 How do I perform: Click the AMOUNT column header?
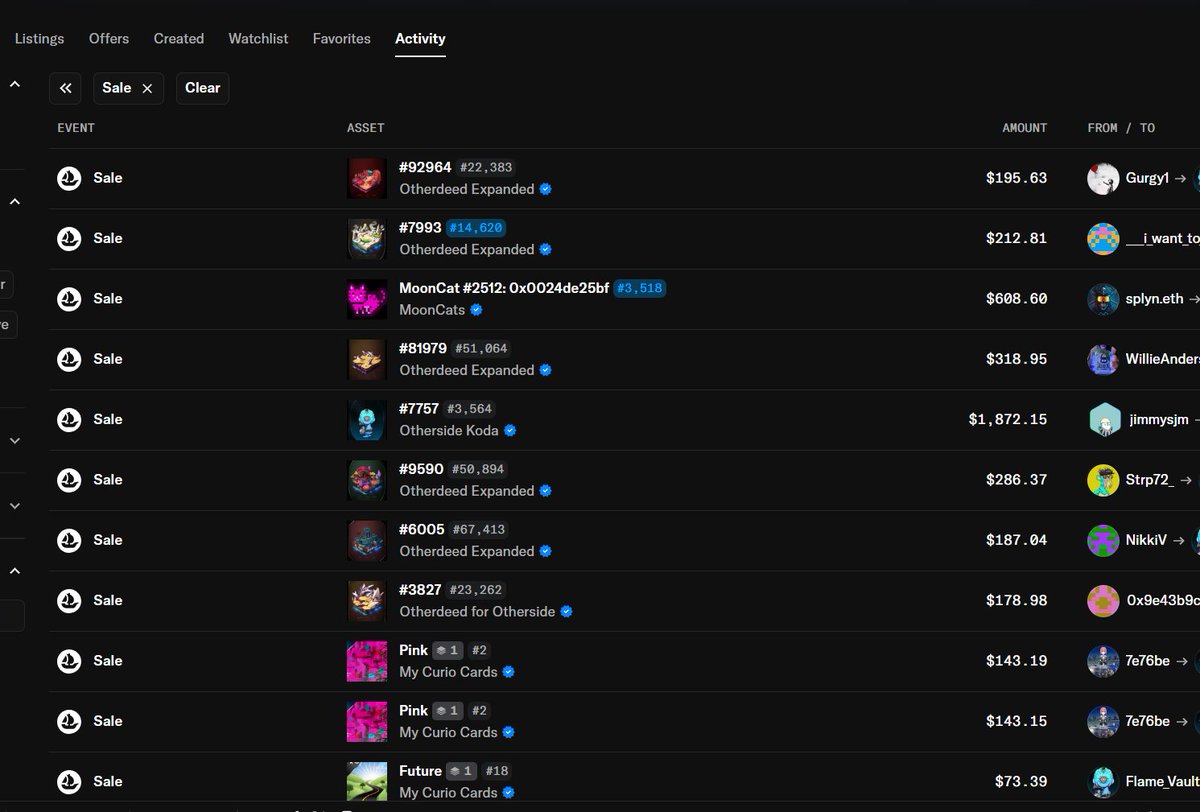(x=1024, y=128)
